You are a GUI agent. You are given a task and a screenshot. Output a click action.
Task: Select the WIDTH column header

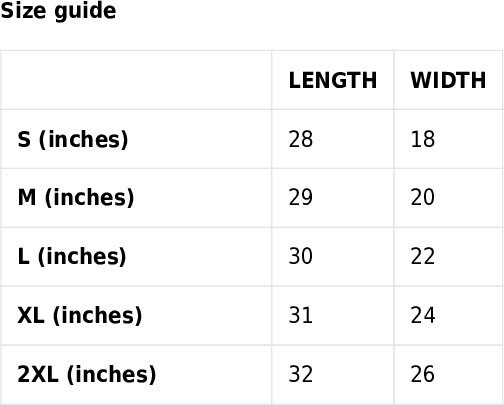click(448, 80)
